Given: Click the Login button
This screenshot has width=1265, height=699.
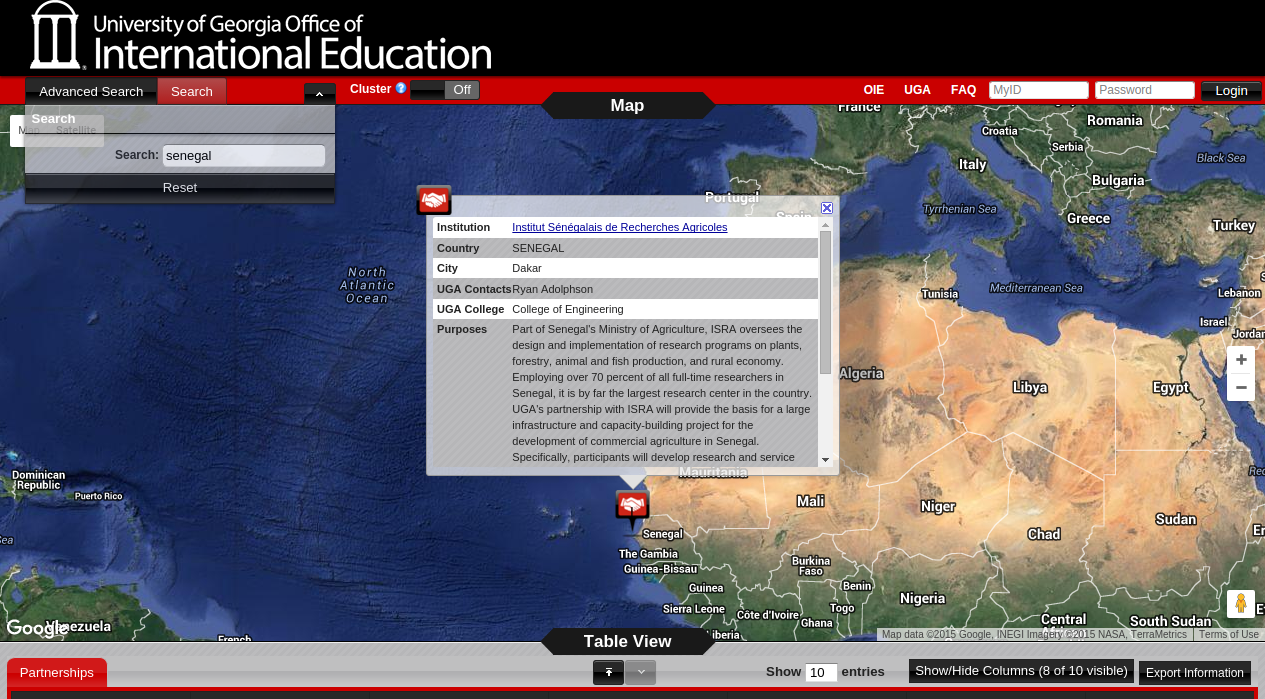Looking at the screenshot, I should [1231, 91].
